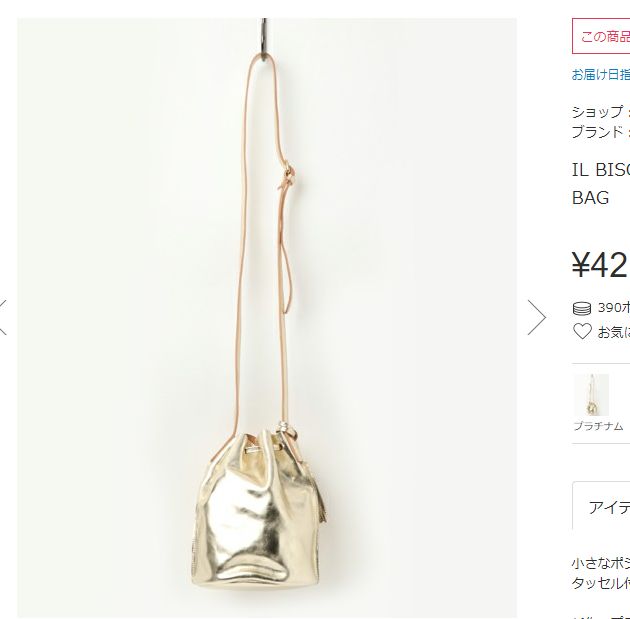The height and width of the screenshot is (619, 630).
Task: Click the プラチナム color label
Action: 598,426
